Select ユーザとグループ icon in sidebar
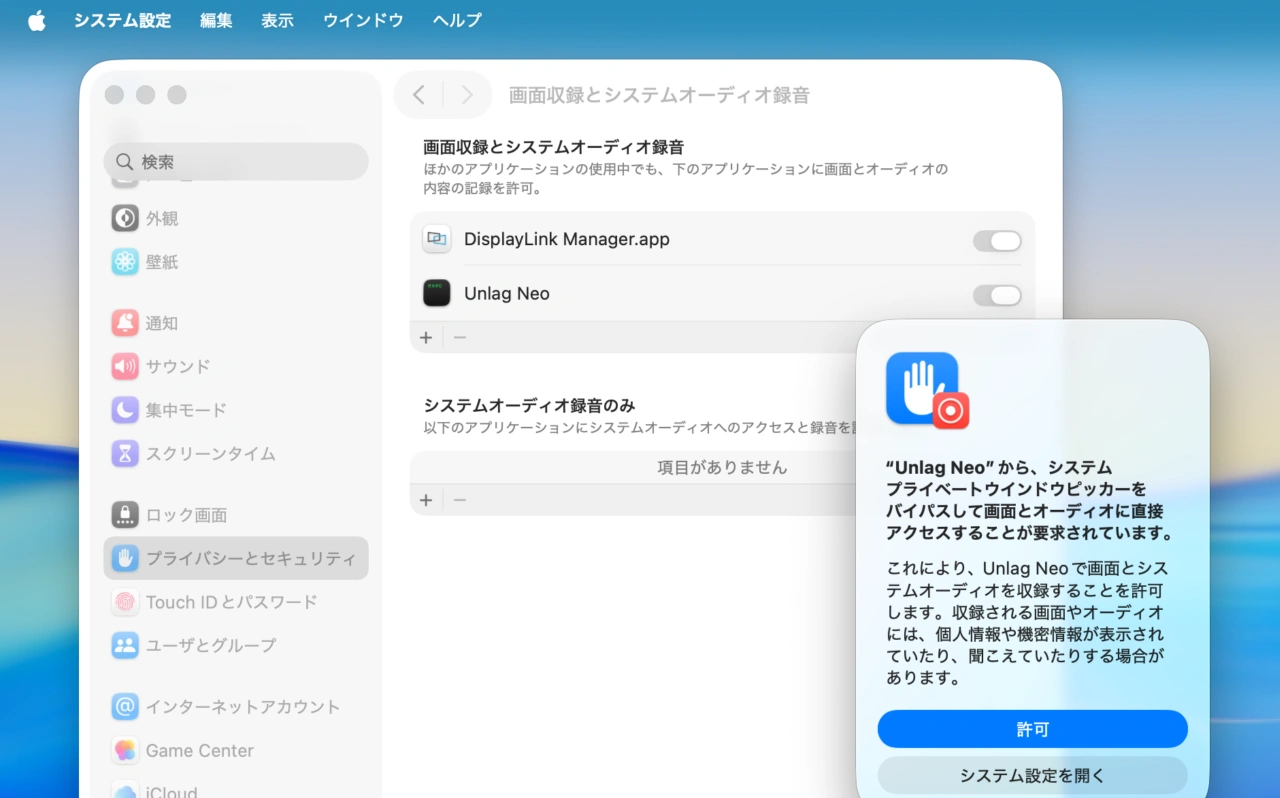The height and width of the screenshot is (798, 1280). [125, 645]
